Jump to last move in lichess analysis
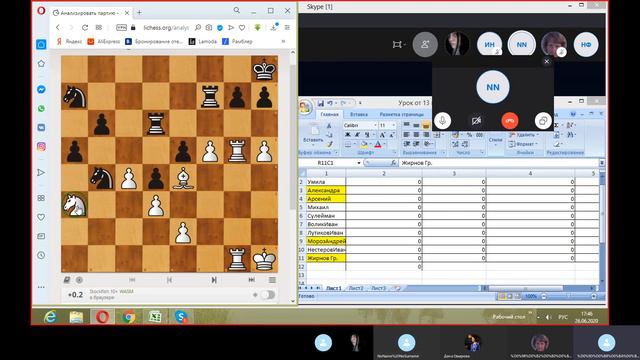 pos(251,280)
